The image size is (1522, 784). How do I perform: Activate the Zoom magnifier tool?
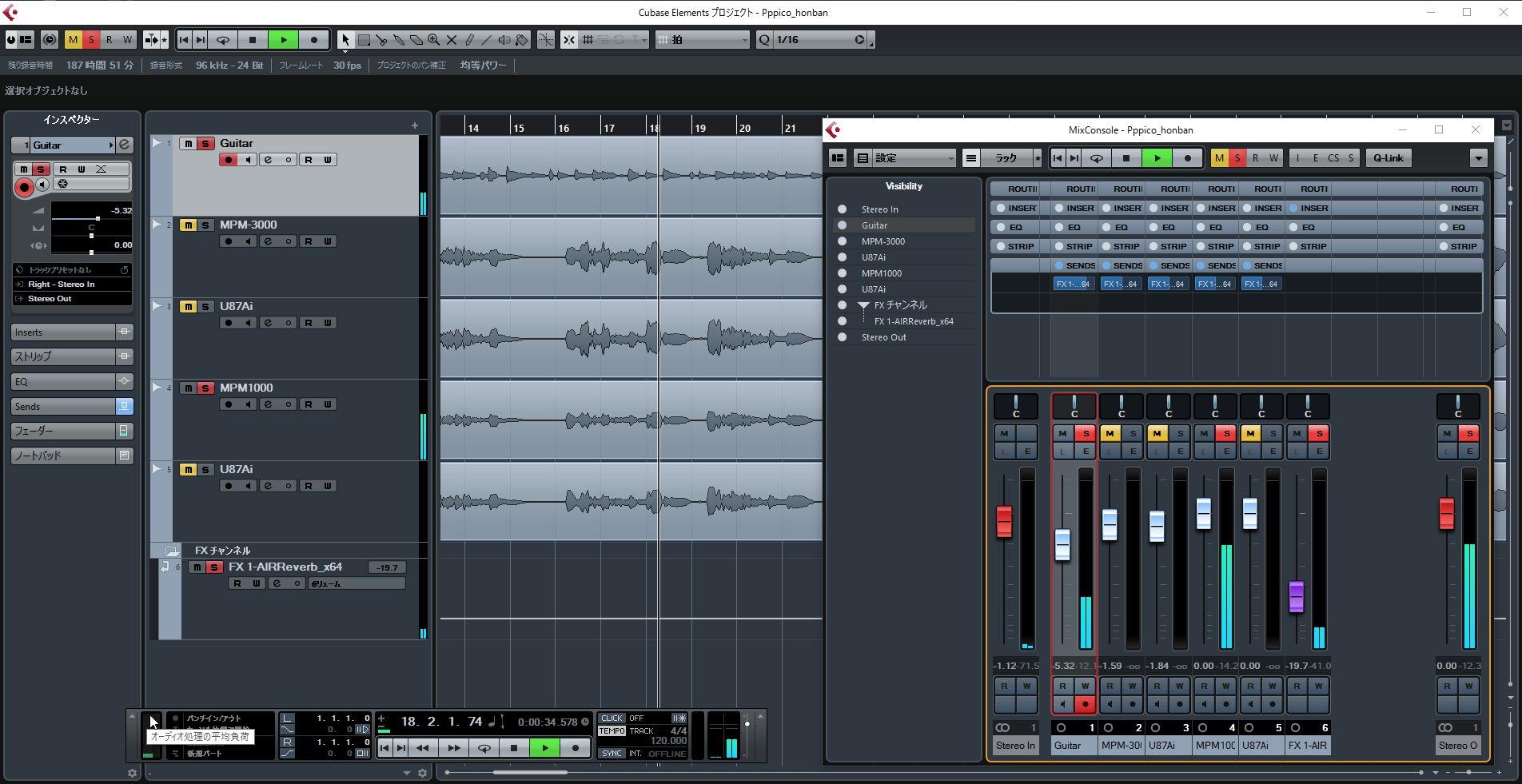(434, 40)
